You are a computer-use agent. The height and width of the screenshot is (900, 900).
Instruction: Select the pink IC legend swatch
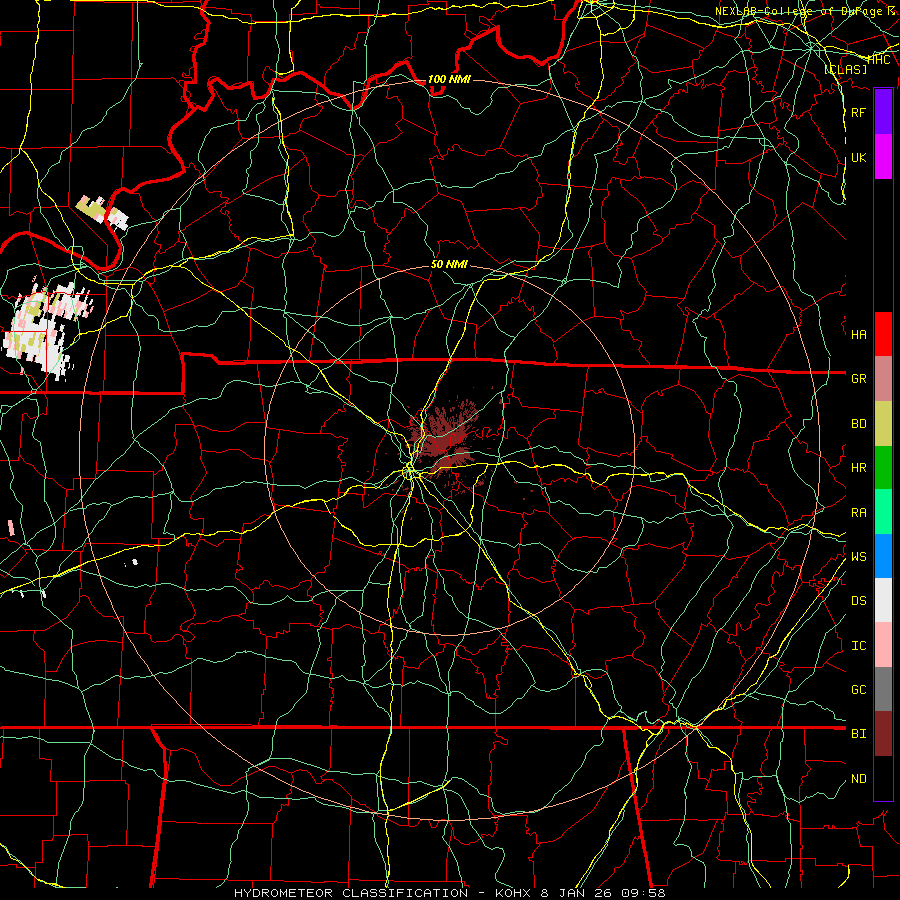(883, 645)
